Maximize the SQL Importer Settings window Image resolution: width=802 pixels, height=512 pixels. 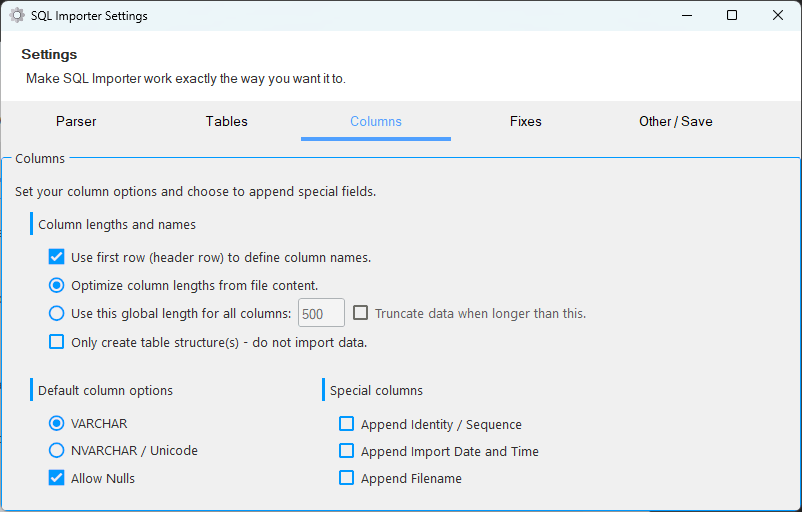(732, 15)
